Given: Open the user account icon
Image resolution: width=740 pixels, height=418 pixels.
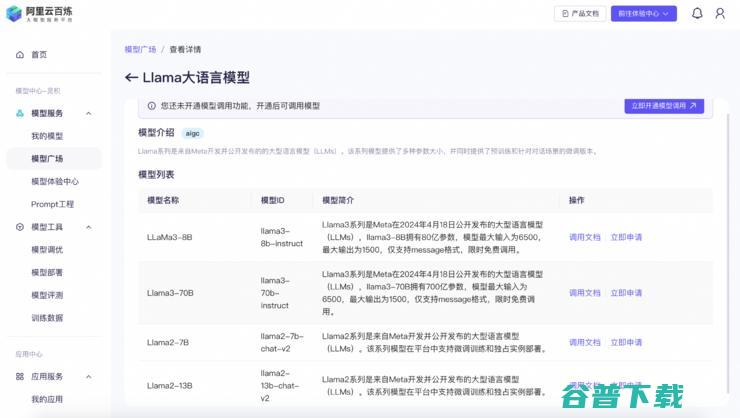Looking at the screenshot, I should (720, 13).
